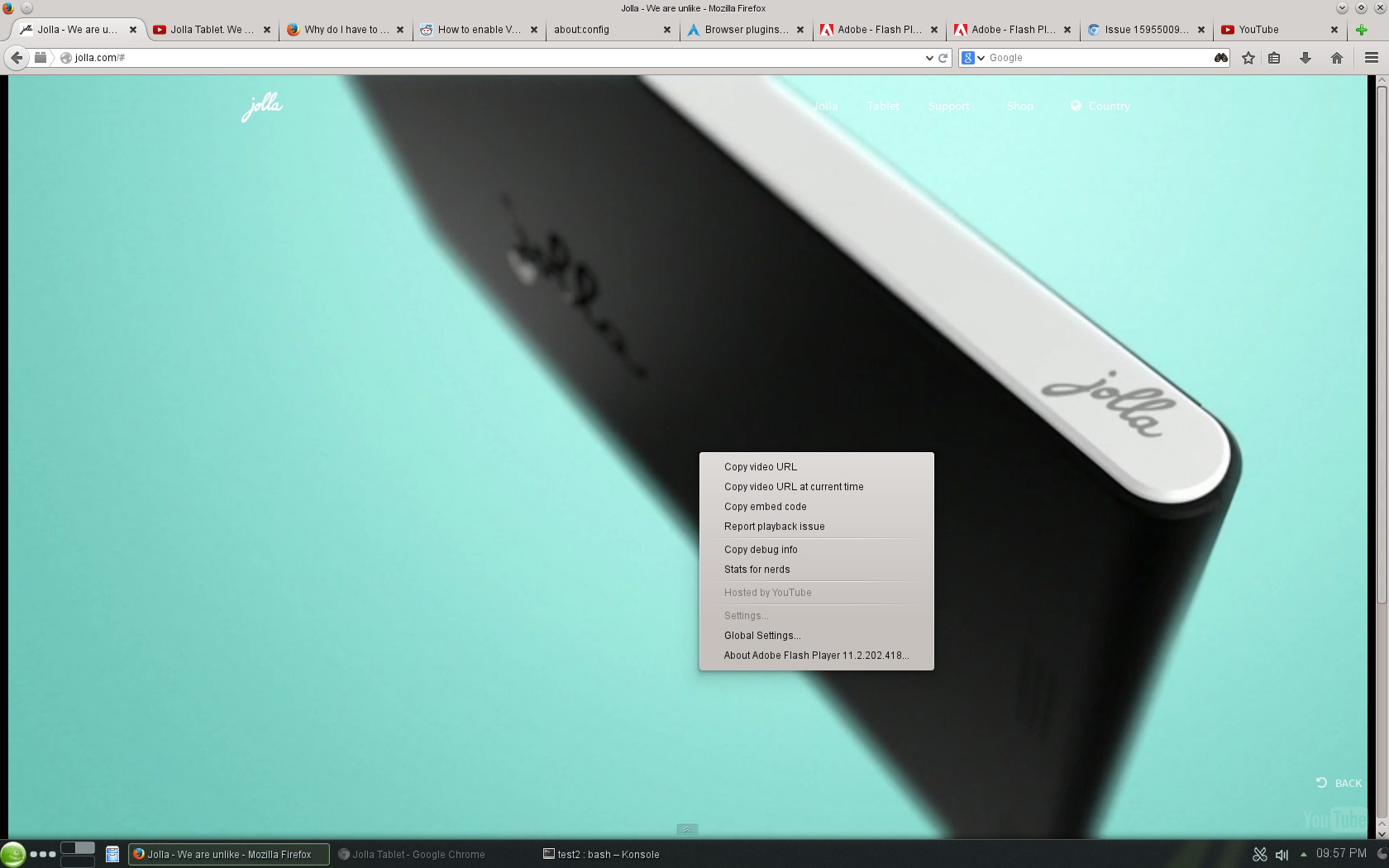Reload the page with the refresh icon

tap(943, 58)
